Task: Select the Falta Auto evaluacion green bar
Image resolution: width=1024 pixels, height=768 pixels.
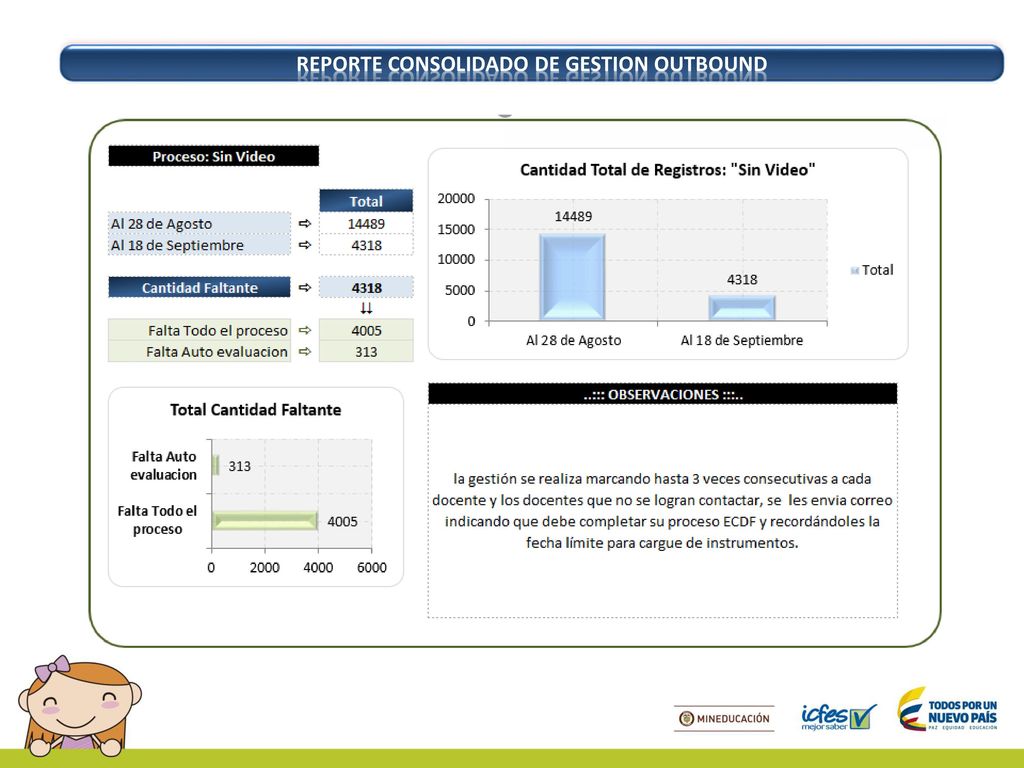Action: (x=216, y=466)
